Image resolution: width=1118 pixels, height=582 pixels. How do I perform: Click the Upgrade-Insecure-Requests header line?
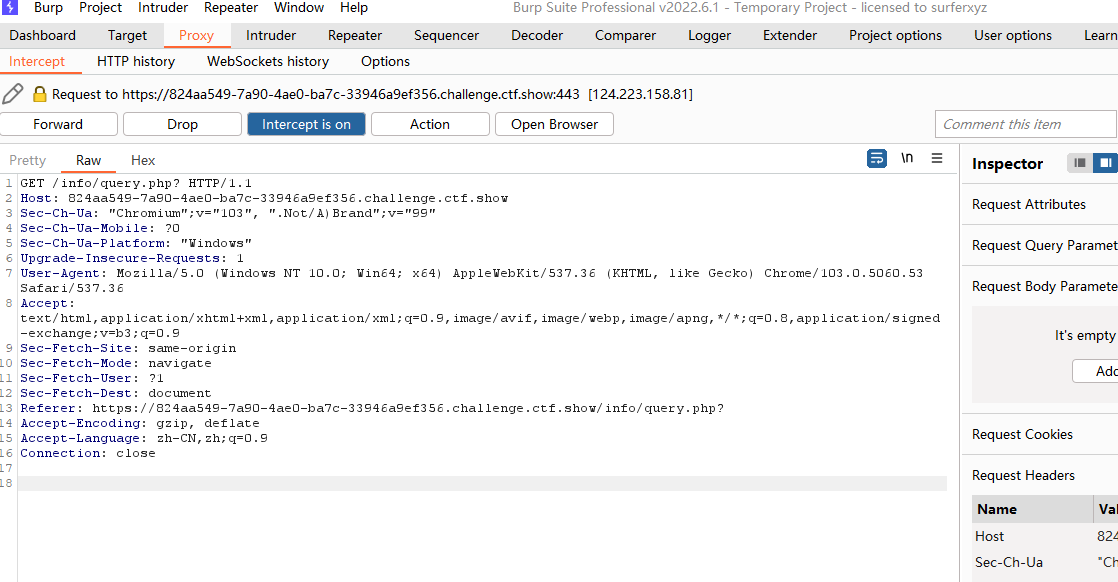coord(132,258)
